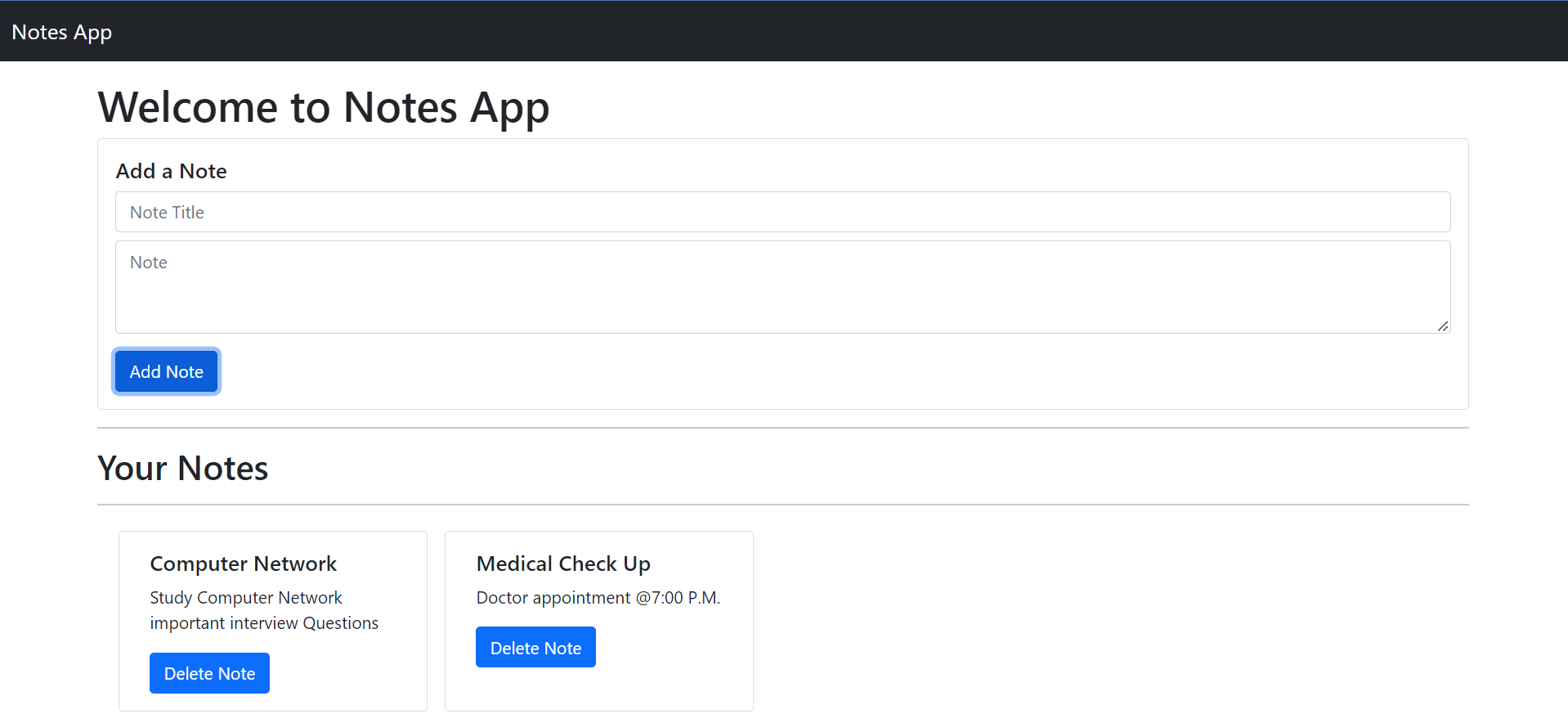Select the Medical Check Up note card
The height and width of the screenshot is (723, 1568).
tap(598, 620)
